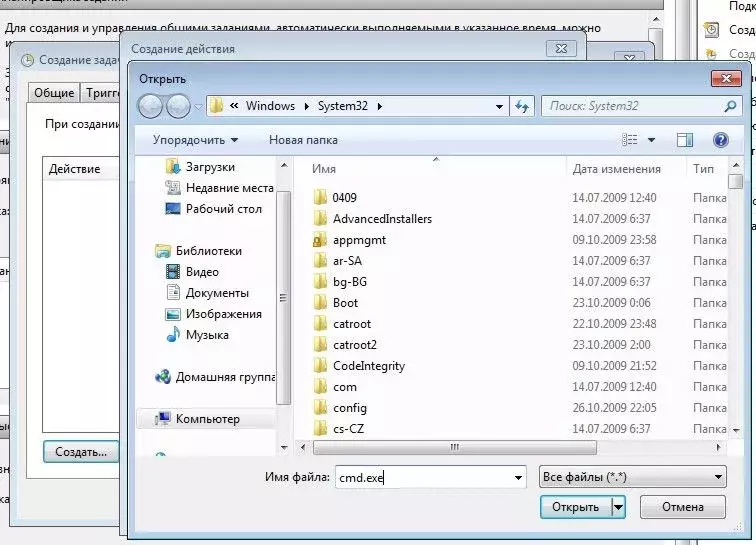
Task: Select the catroot folder icon
Action: [320, 324]
